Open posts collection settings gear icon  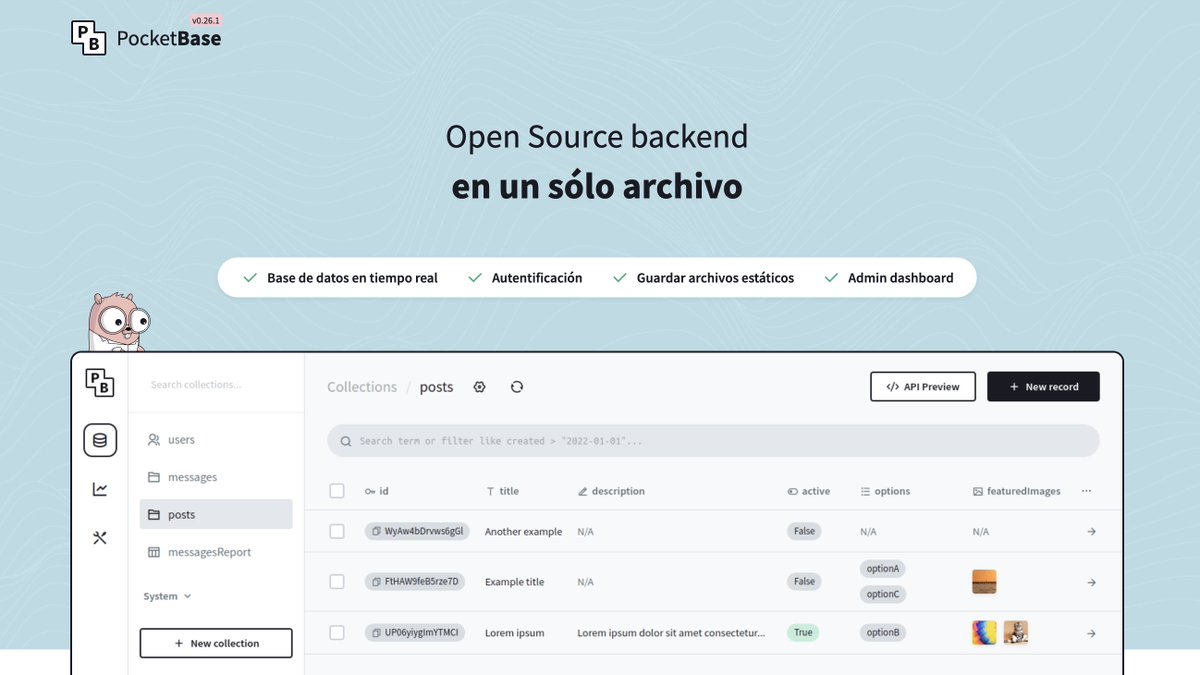479,386
